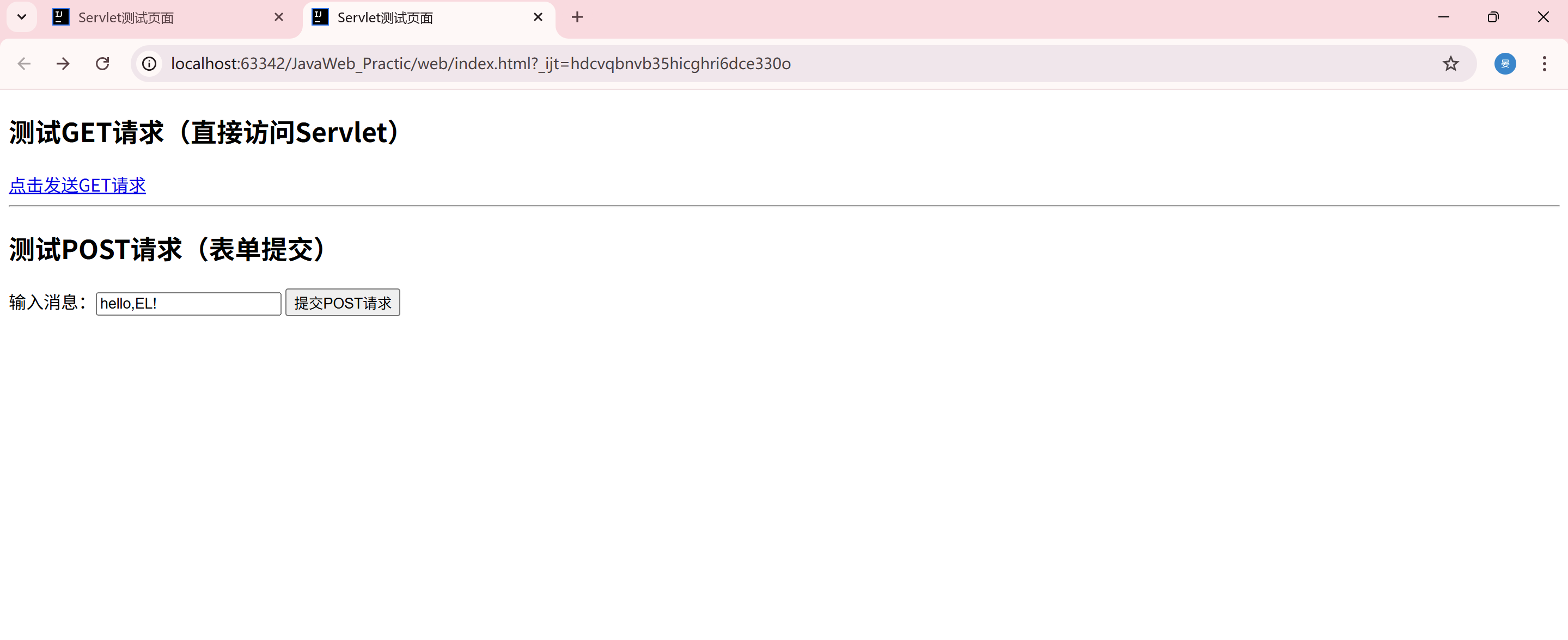Click the browser forward arrow
This screenshot has height=640, width=1568.
pos(63,64)
